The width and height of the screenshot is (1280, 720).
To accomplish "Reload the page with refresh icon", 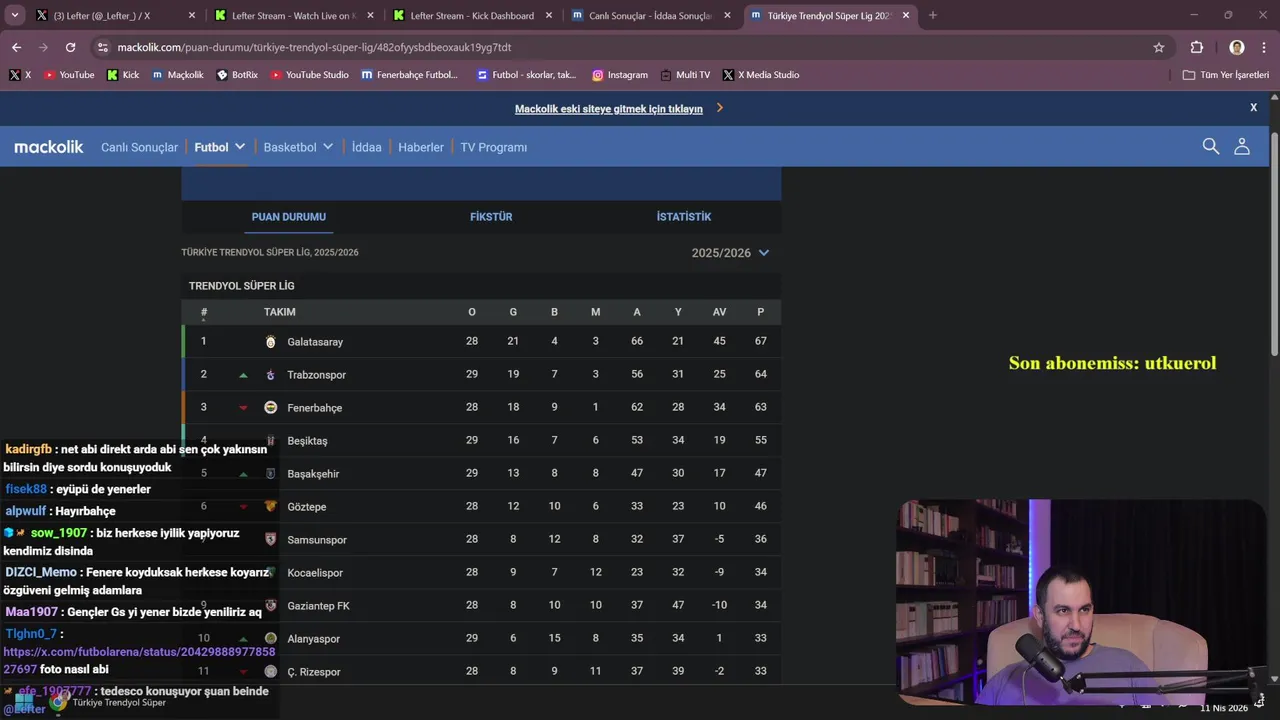I will point(70,47).
